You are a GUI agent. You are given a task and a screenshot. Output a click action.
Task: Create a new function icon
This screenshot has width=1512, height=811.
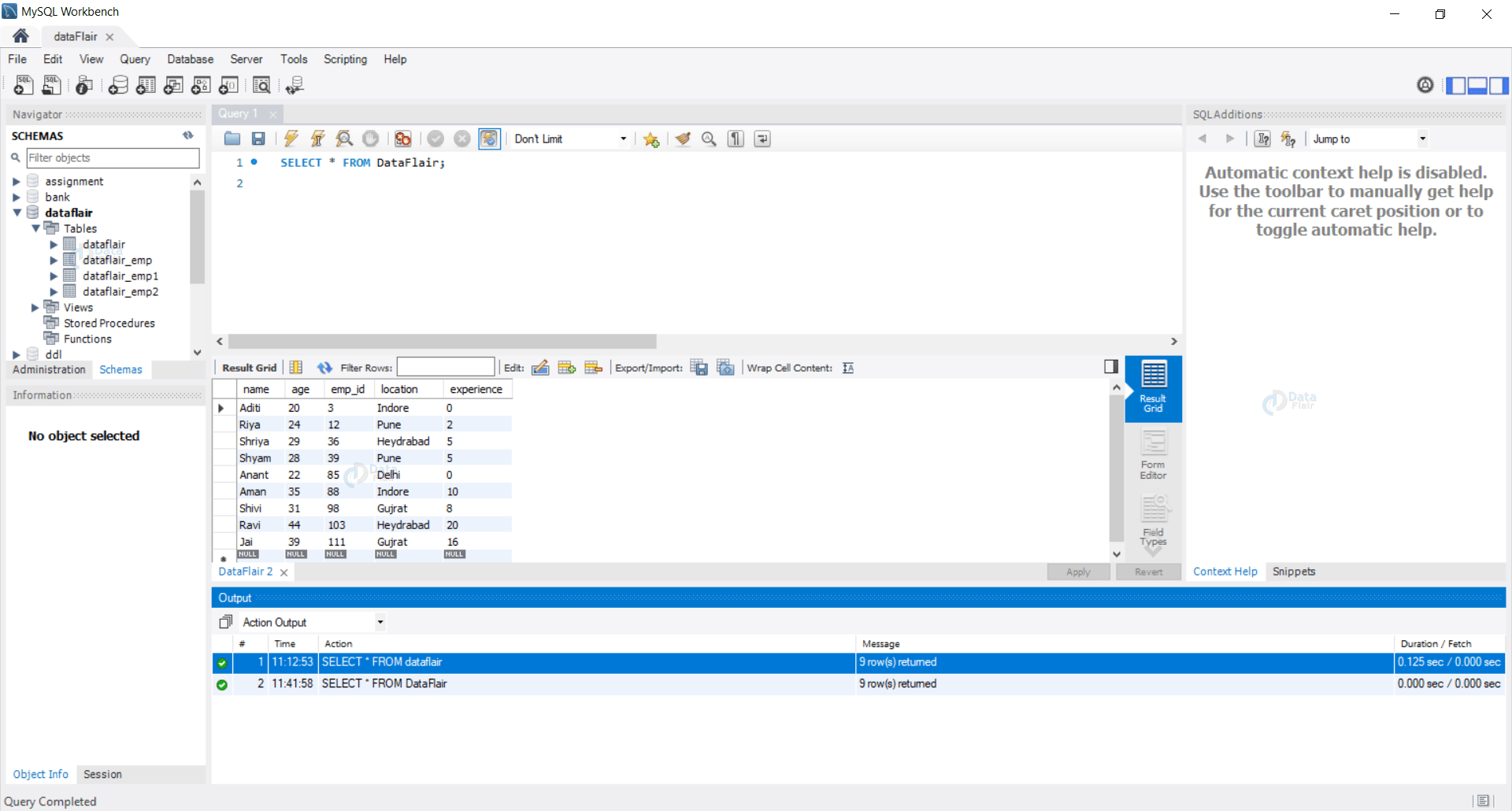(228, 85)
